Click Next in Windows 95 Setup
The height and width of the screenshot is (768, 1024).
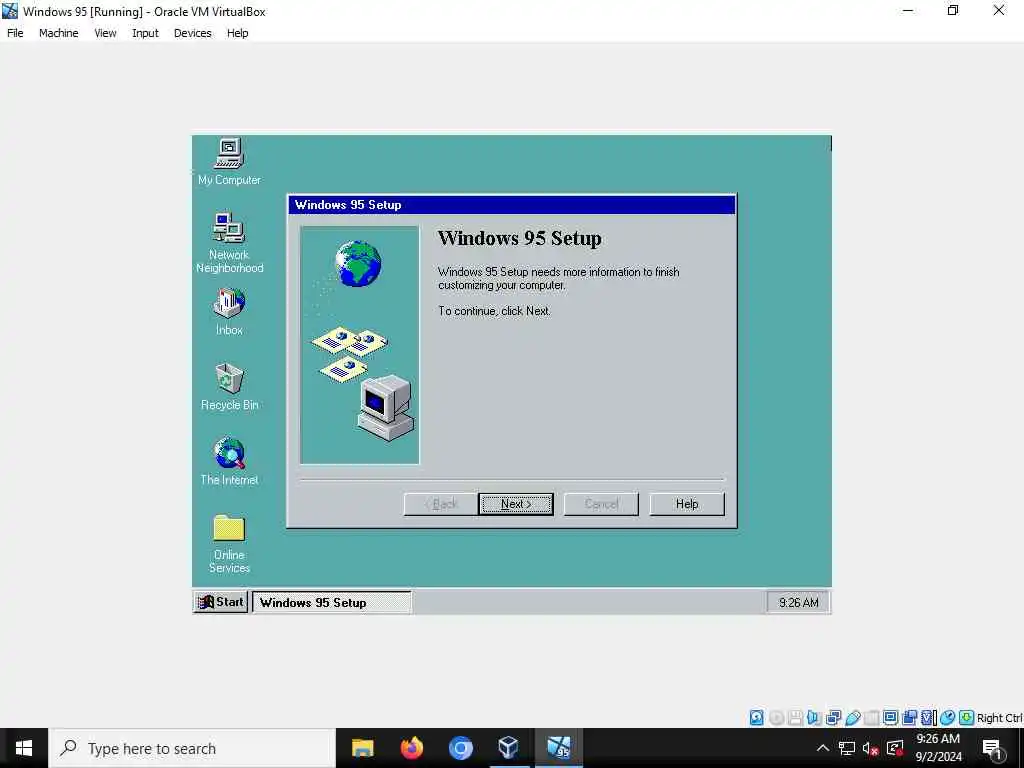pos(516,504)
